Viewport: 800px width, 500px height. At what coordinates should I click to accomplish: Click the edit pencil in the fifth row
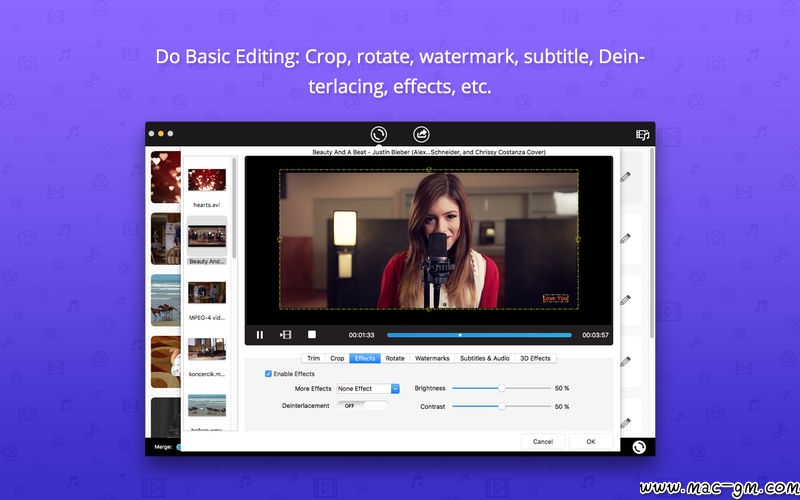pos(626,423)
